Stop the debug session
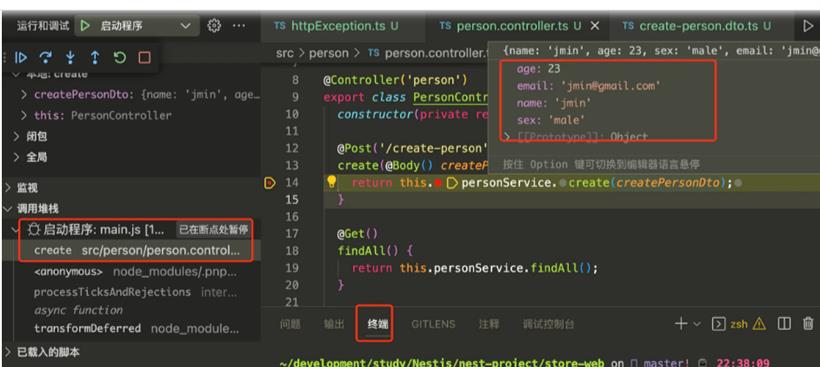The height and width of the screenshot is (367, 820). [144, 58]
